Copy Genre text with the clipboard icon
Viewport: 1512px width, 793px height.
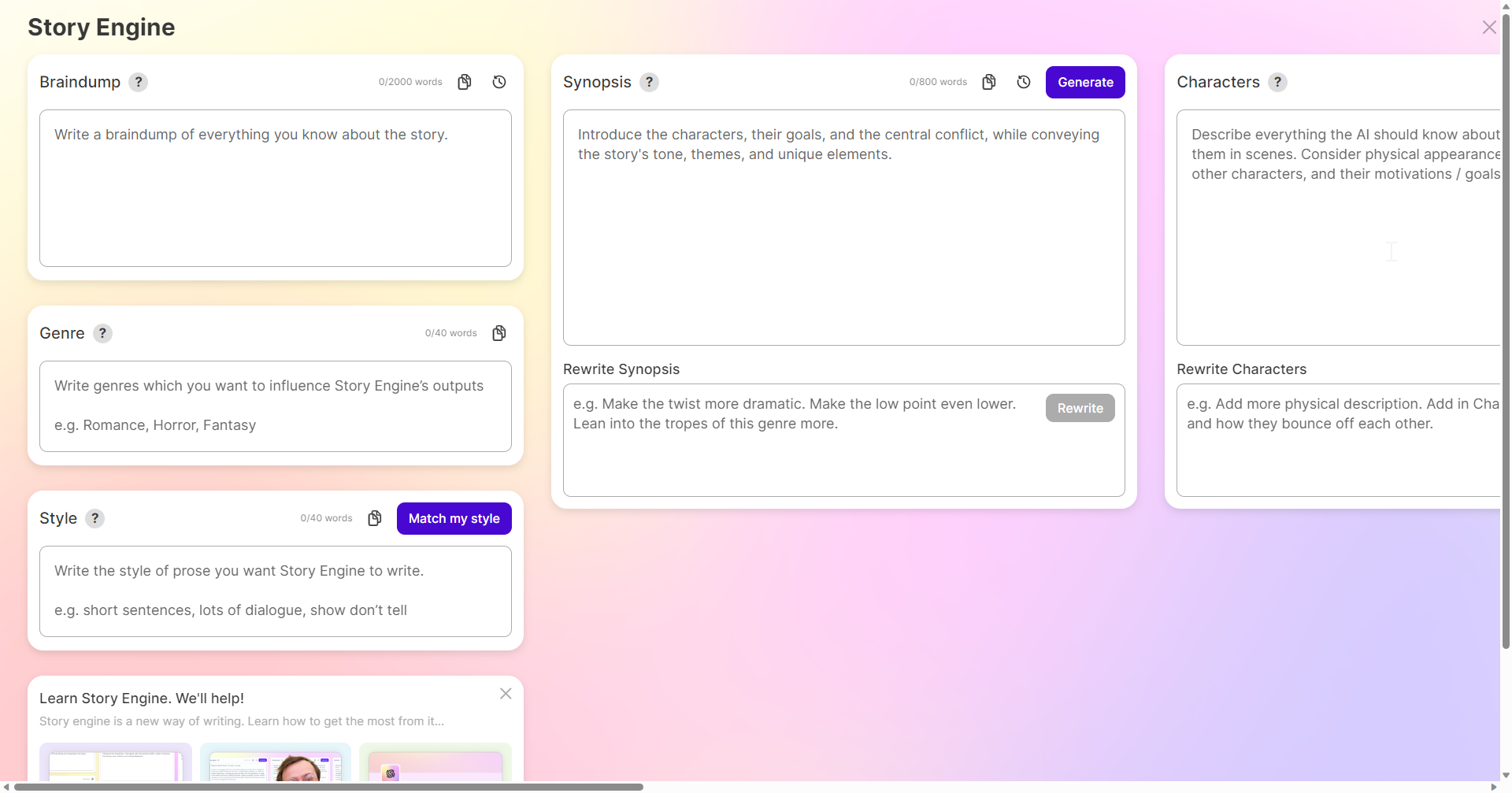[x=499, y=333]
